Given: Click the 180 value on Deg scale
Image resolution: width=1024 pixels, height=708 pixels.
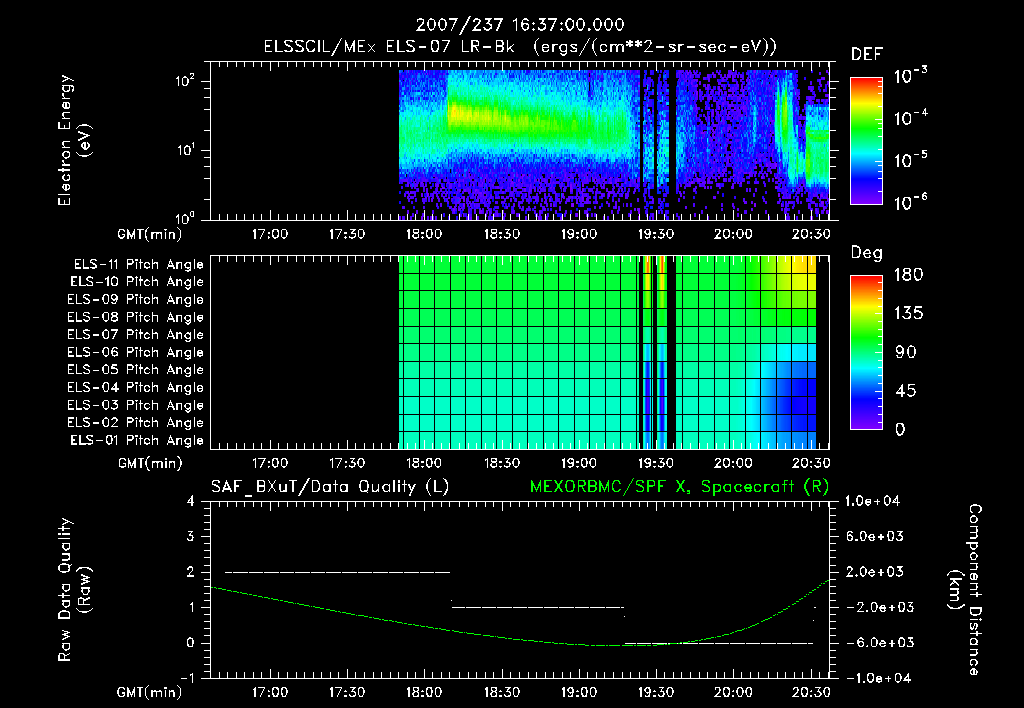Looking at the screenshot, I should 908,275.
